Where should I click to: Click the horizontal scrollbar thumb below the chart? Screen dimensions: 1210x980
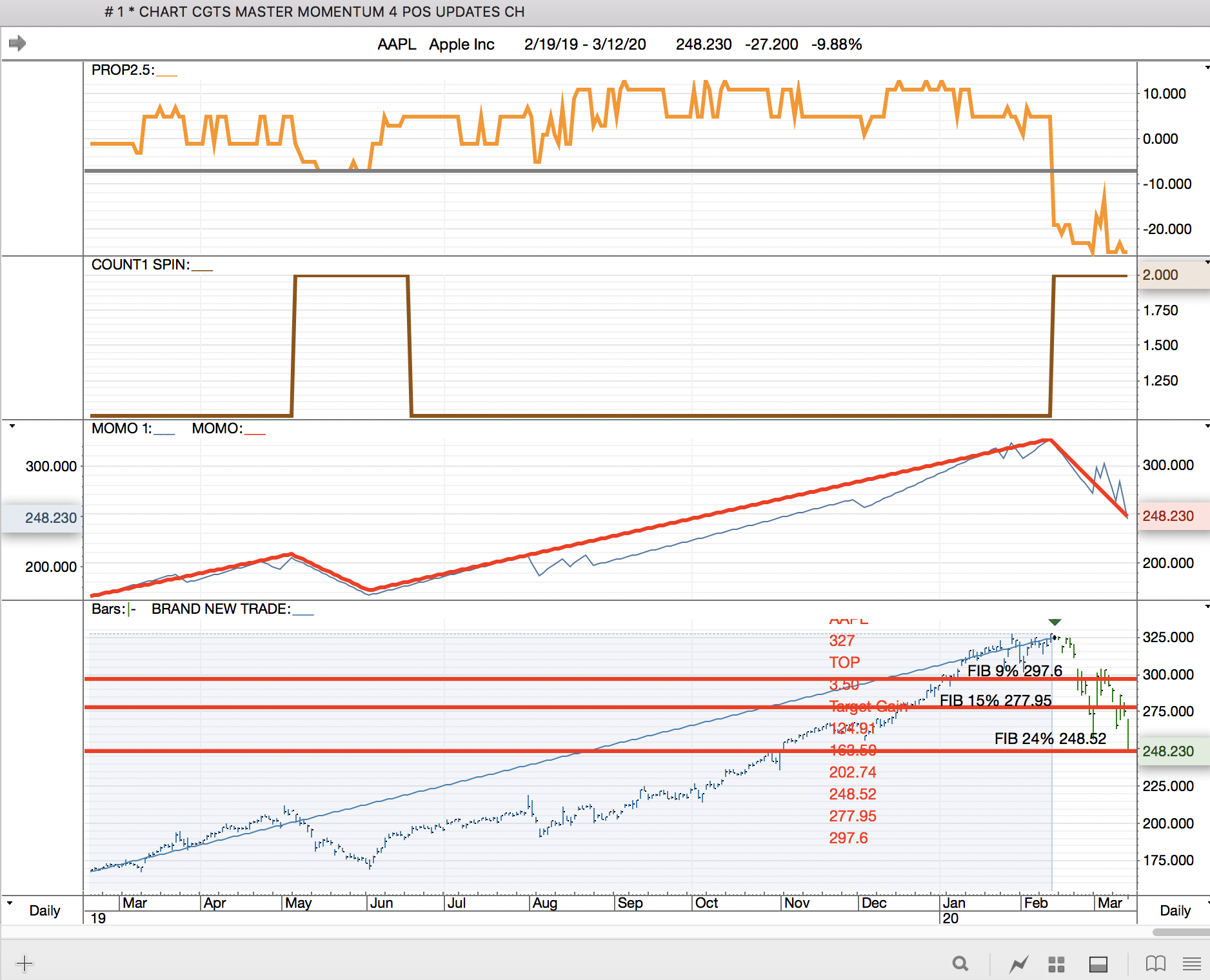tap(1181, 932)
